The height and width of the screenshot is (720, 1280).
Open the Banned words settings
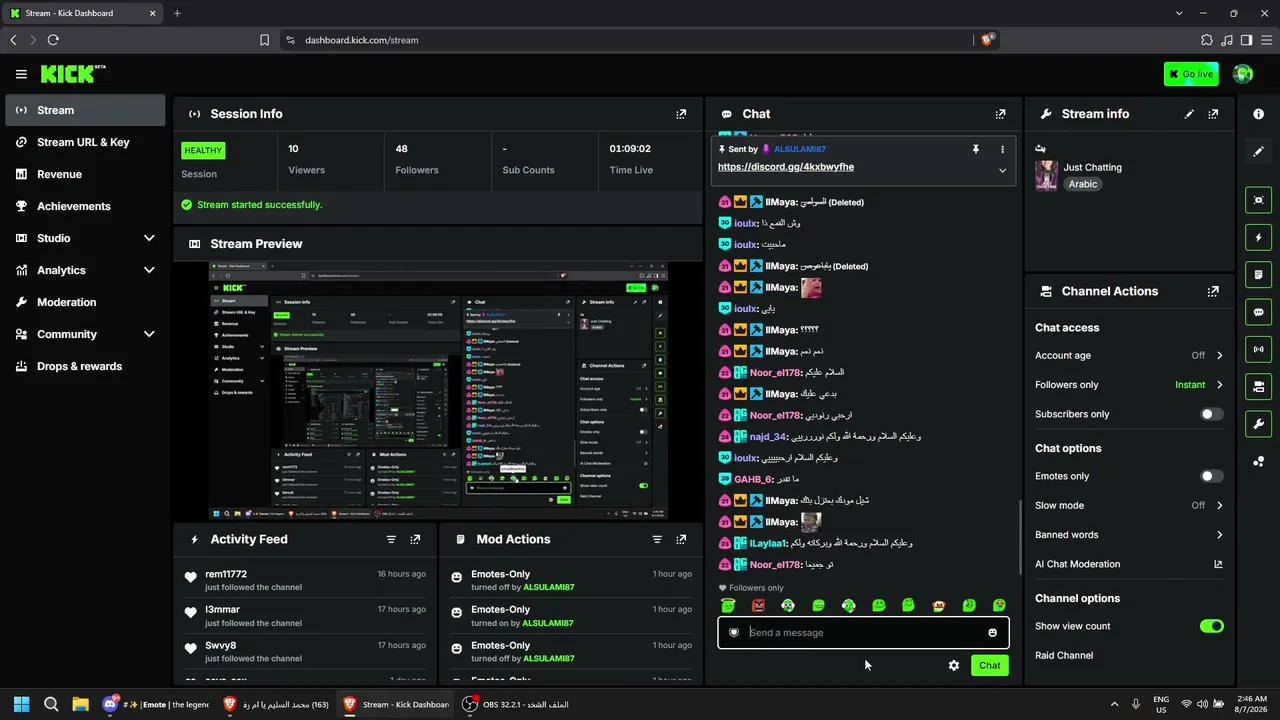pos(1129,535)
